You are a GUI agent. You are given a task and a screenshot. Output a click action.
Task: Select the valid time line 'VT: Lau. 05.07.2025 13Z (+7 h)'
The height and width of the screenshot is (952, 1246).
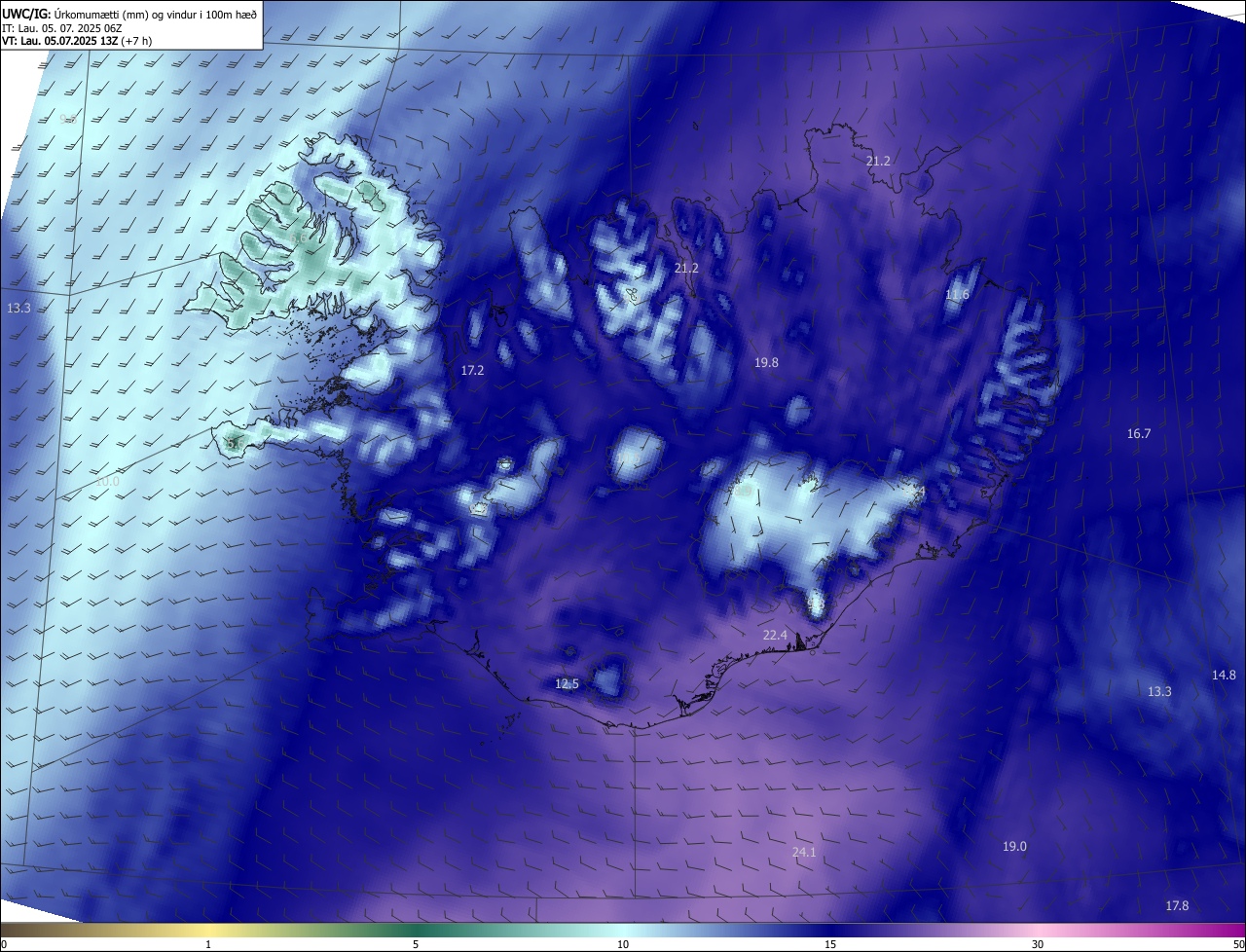[77, 41]
